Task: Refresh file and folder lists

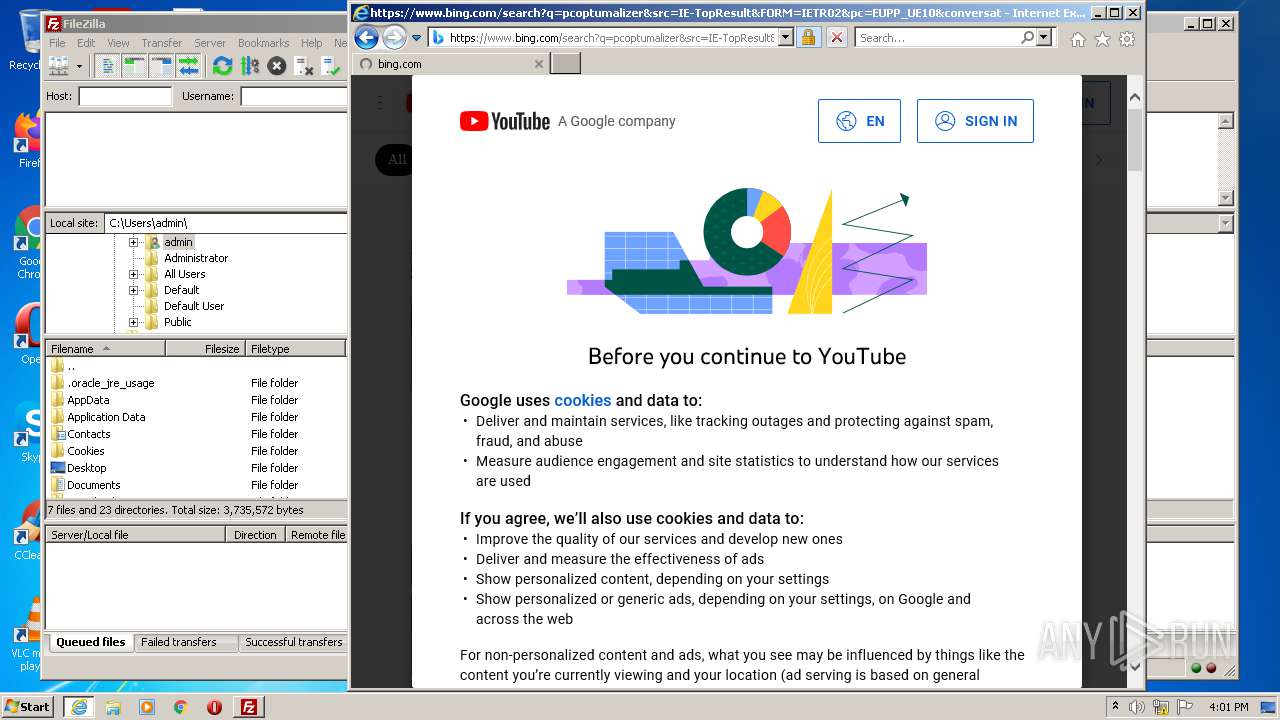Action: [x=222, y=66]
